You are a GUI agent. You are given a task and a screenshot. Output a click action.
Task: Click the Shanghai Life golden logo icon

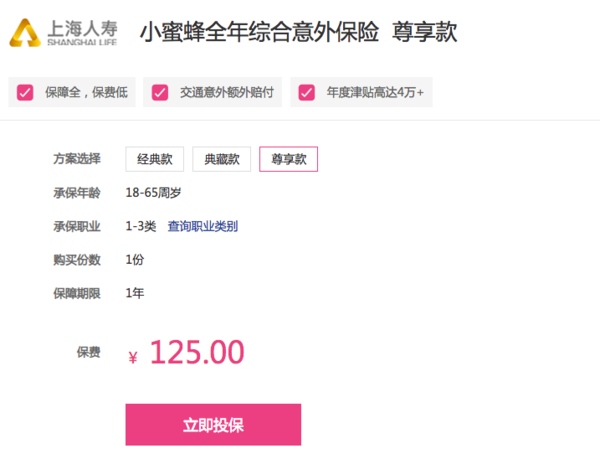(25, 33)
